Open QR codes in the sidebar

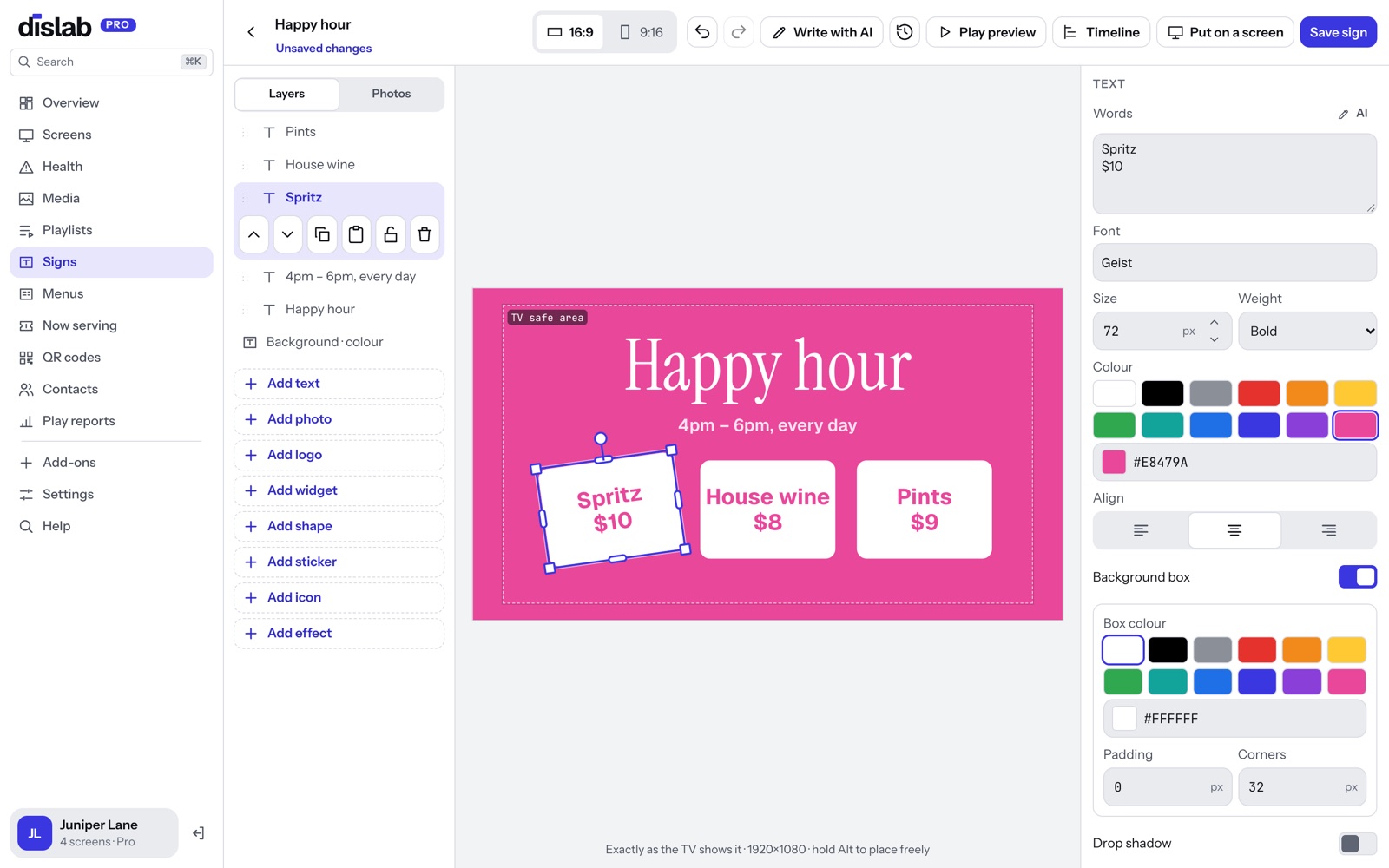coord(111,358)
